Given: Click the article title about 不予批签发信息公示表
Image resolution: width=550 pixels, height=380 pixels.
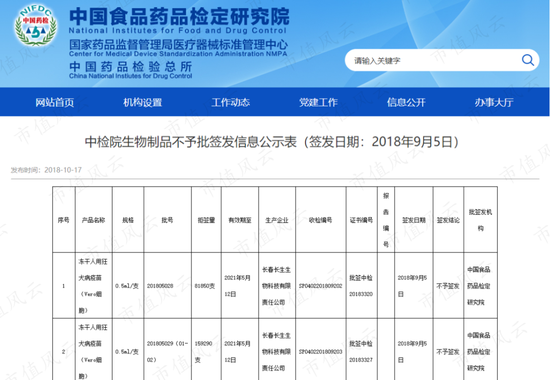Looking at the screenshot, I should pyautogui.click(x=272, y=142).
